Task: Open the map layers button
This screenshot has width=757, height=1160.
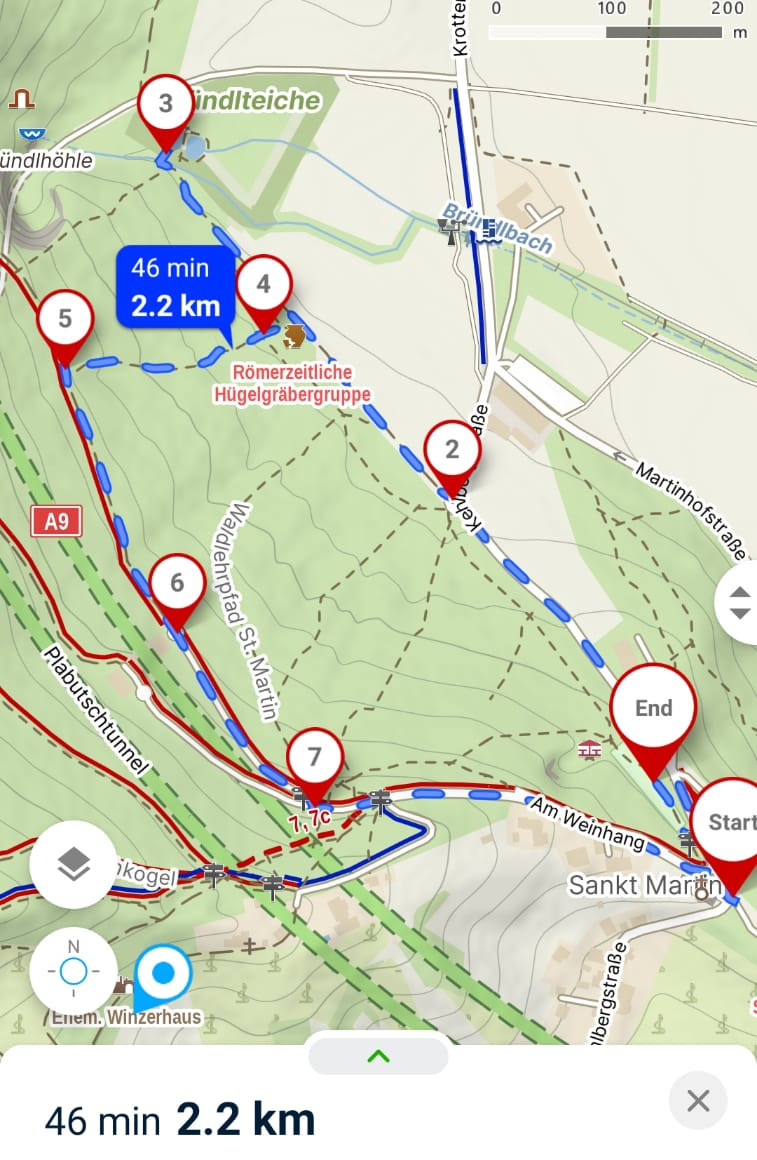Action: (73, 864)
